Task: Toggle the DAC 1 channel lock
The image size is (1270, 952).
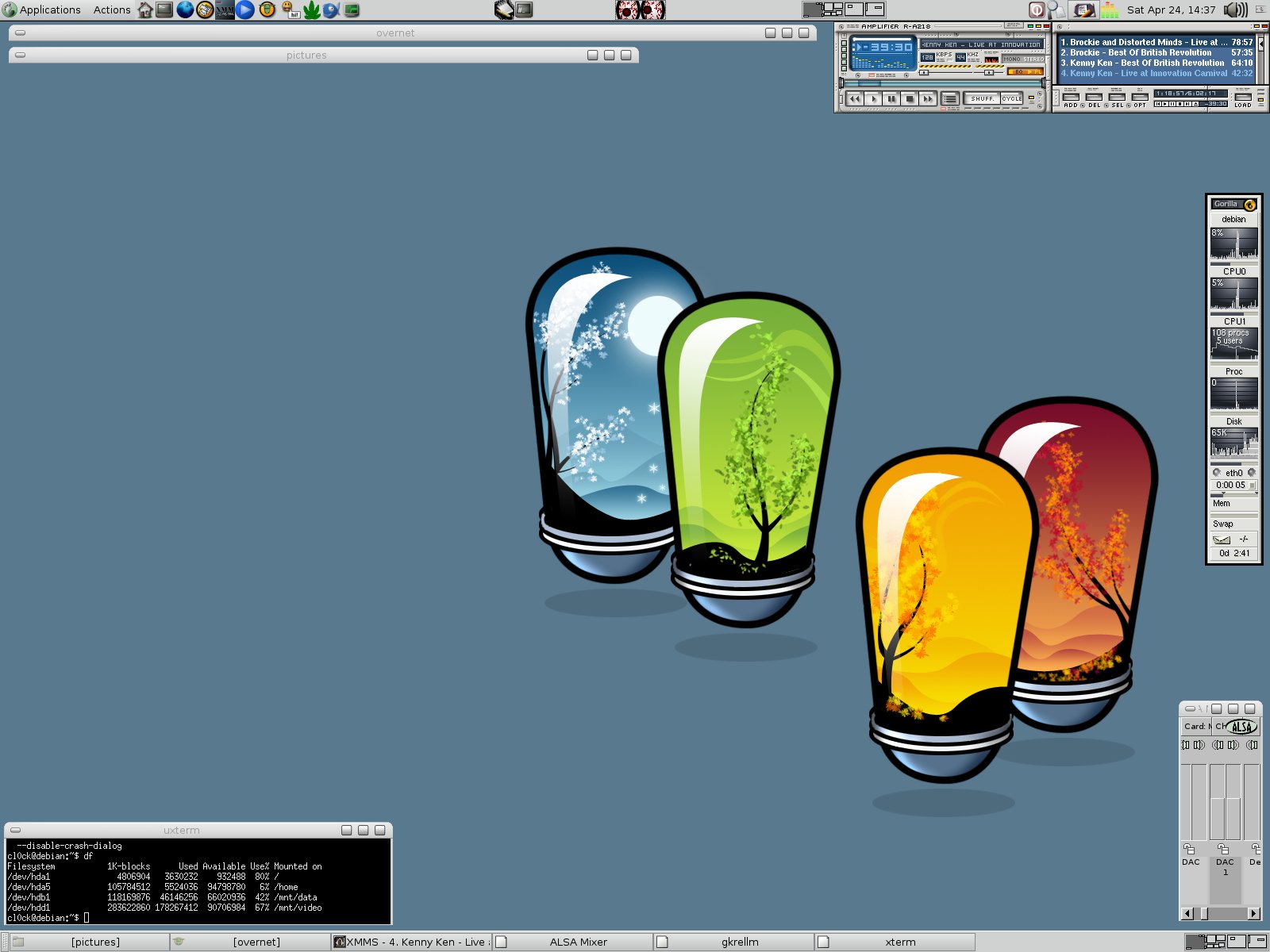Action: coord(1223,849)
